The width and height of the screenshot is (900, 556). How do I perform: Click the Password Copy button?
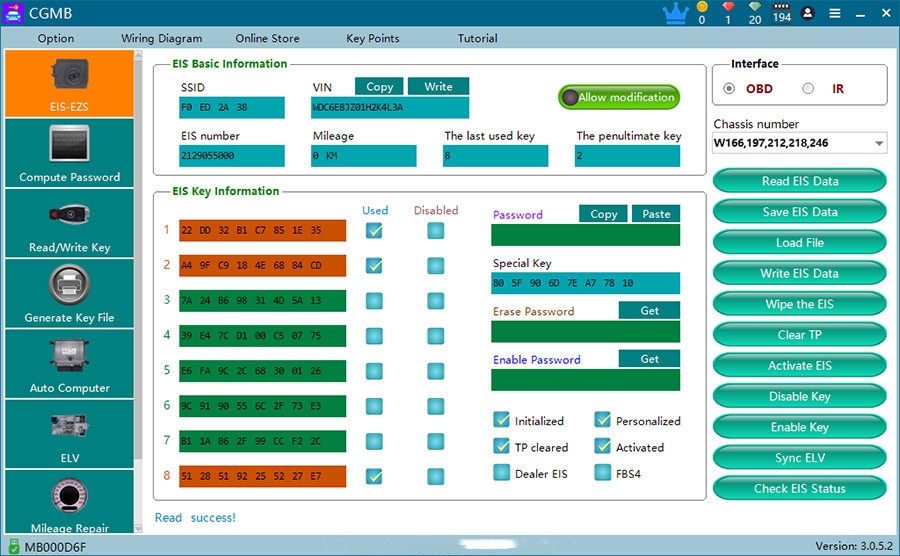[603, 214]
